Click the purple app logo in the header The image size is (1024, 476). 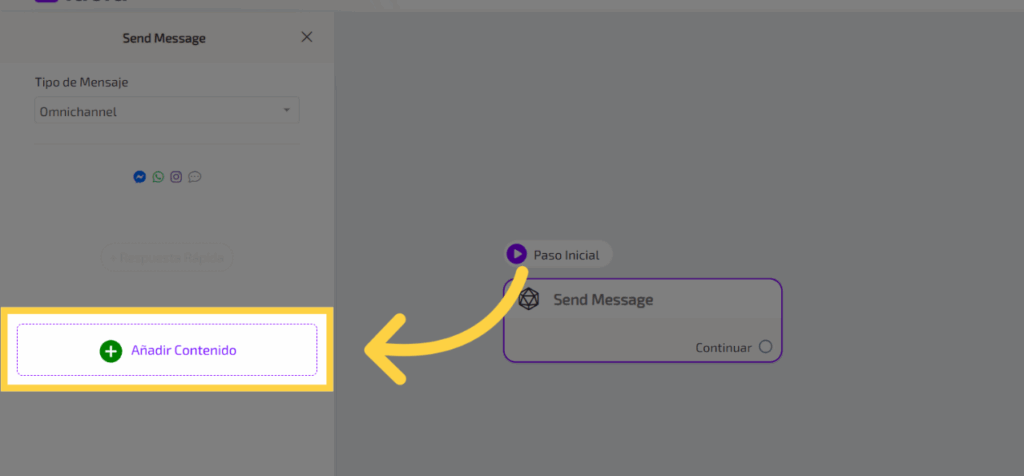click(45, 3)
